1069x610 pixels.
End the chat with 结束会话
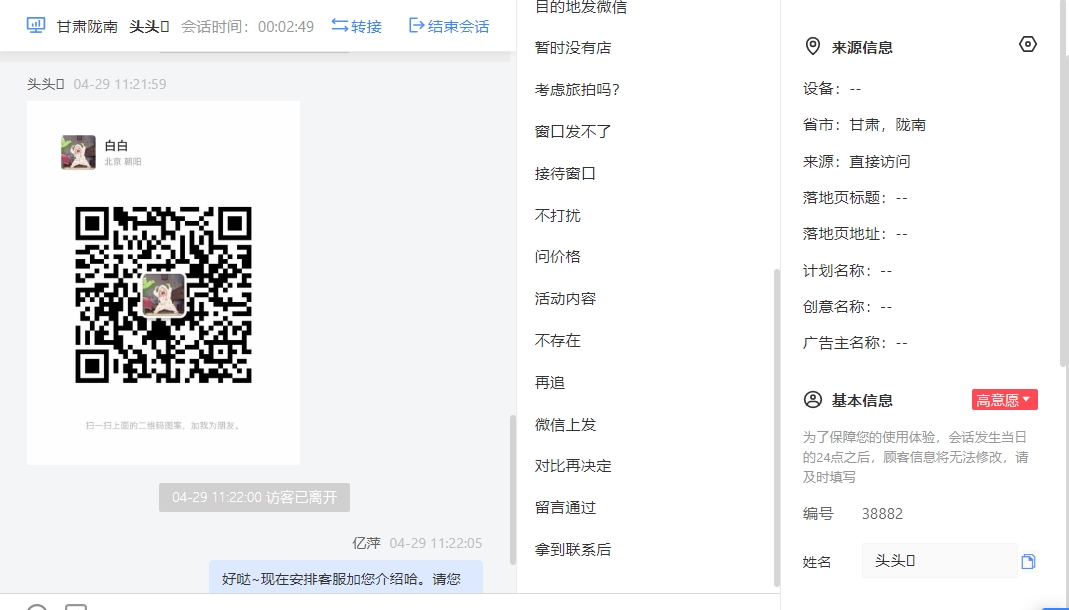(449, 26)
